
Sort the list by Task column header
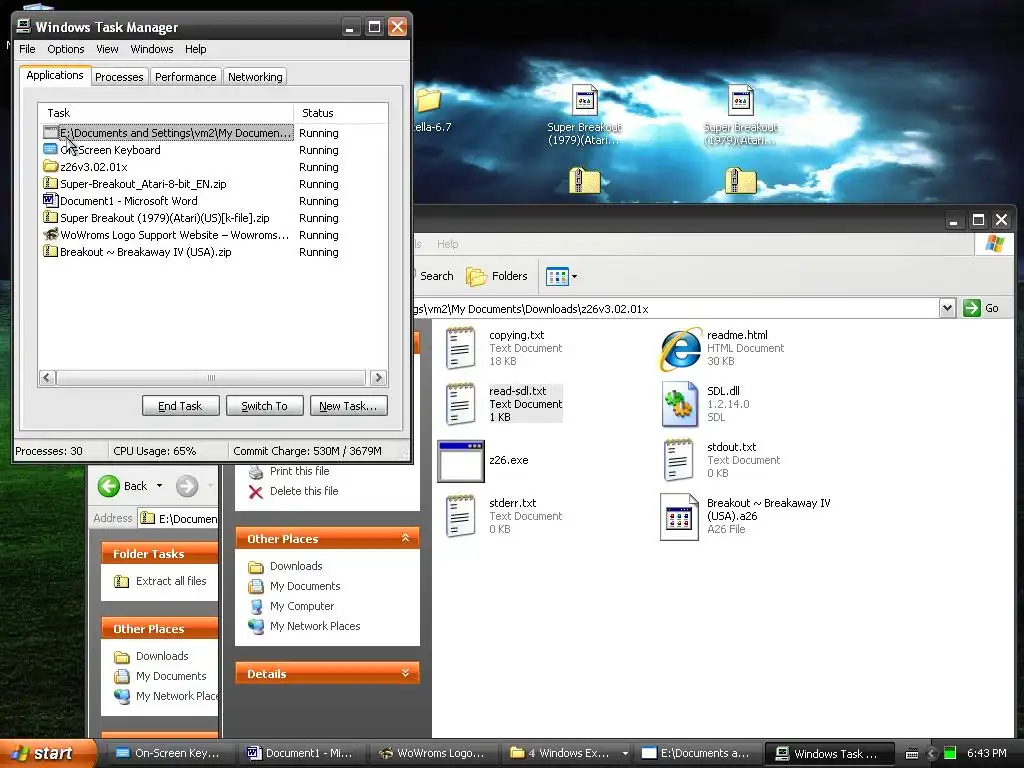point(166,113)
